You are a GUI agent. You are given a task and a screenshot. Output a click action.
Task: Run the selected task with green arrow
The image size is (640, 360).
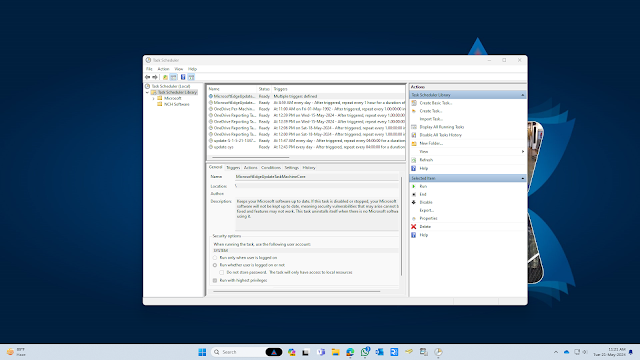423,186
